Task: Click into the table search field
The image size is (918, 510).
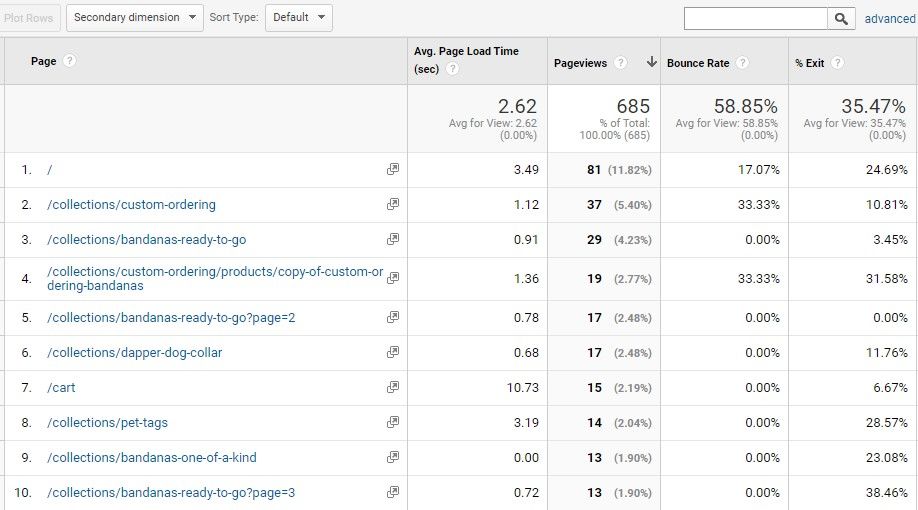Action: tap(755, 18)
